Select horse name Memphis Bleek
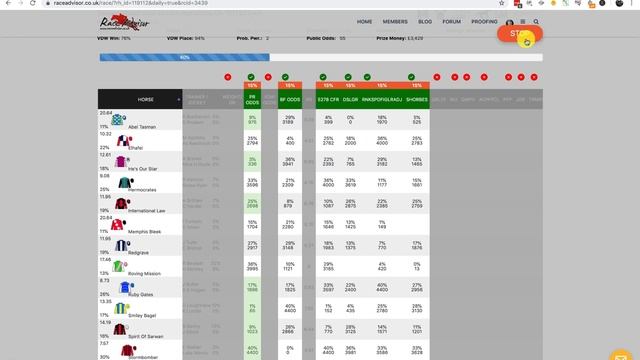The width and height of the screenshot is (640, 360). point(144,231)
